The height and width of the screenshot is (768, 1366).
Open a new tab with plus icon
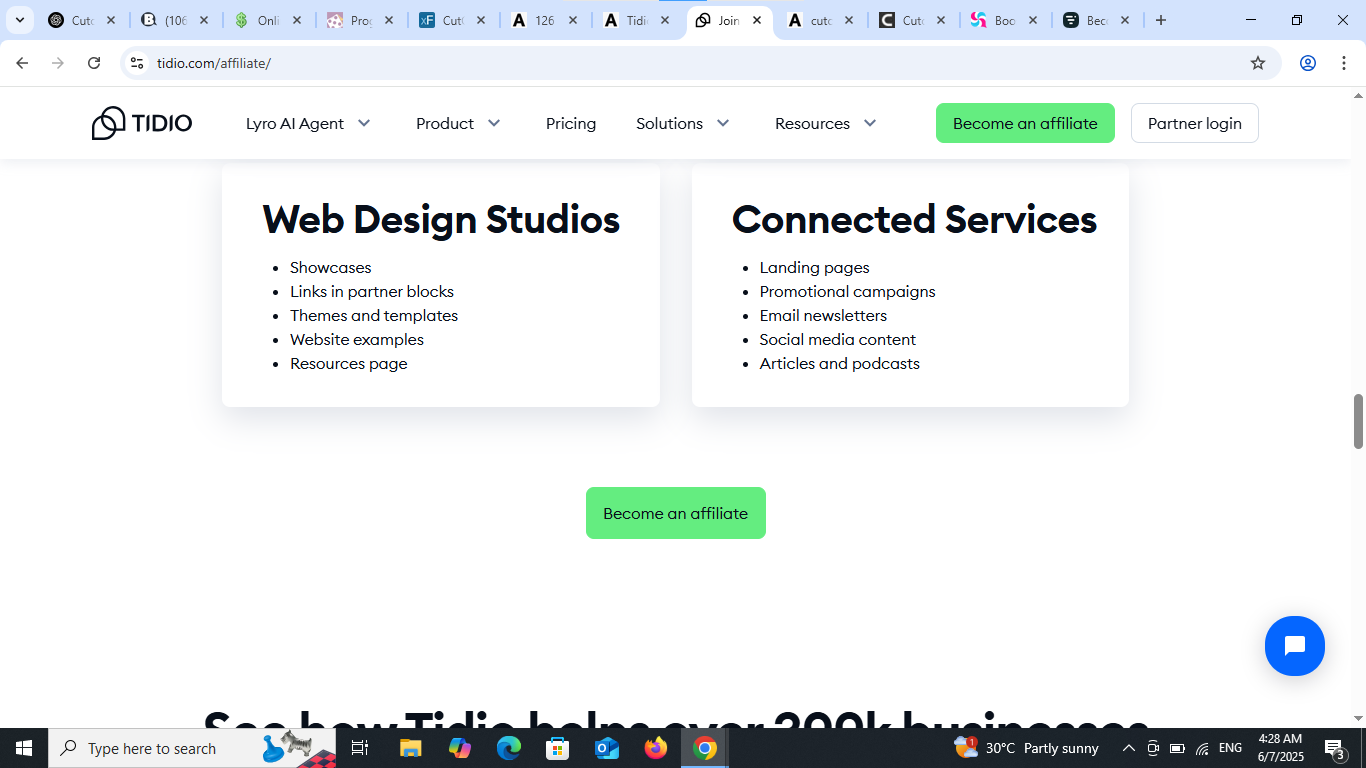pyautogui.click(x=1161, y=20)
